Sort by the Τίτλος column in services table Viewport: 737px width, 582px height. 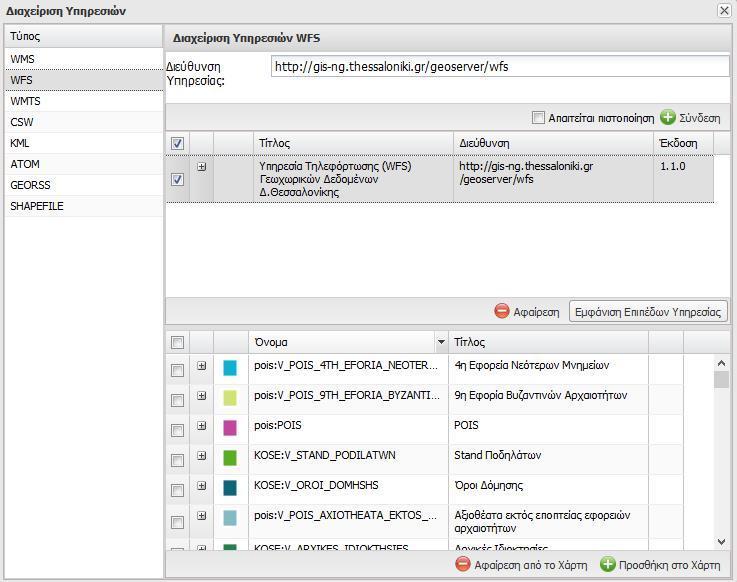(x=353, y=143)
